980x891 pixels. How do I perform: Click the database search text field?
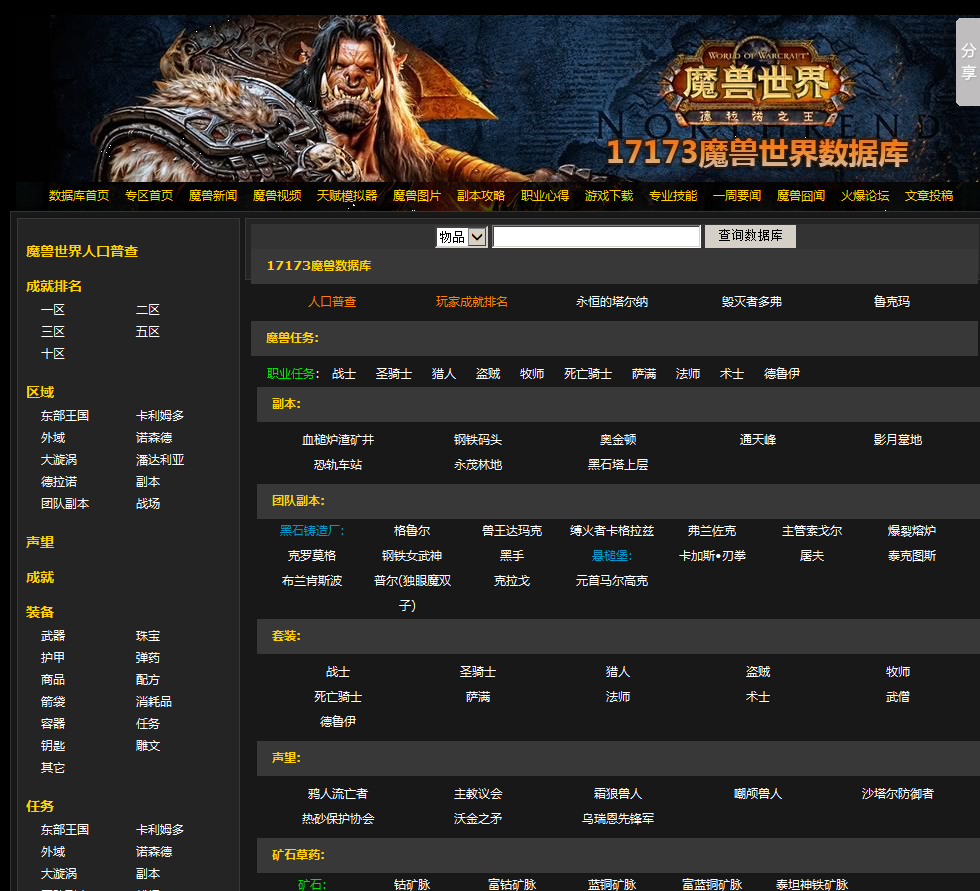(596, 237)
